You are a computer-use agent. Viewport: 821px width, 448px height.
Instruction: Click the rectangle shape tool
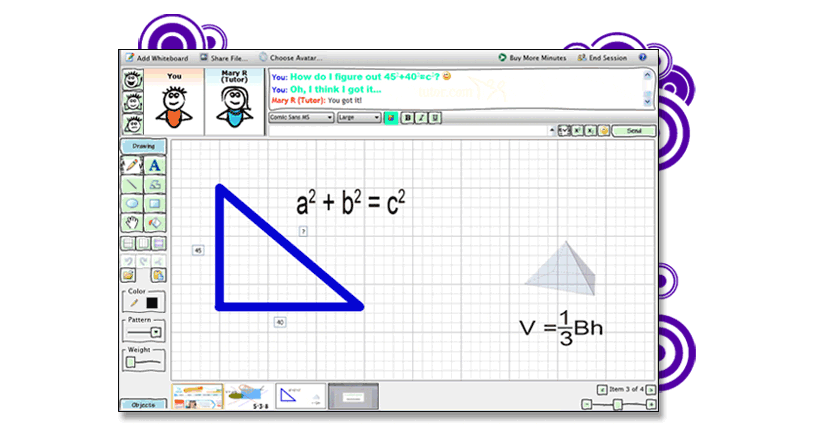click(155, 204)
